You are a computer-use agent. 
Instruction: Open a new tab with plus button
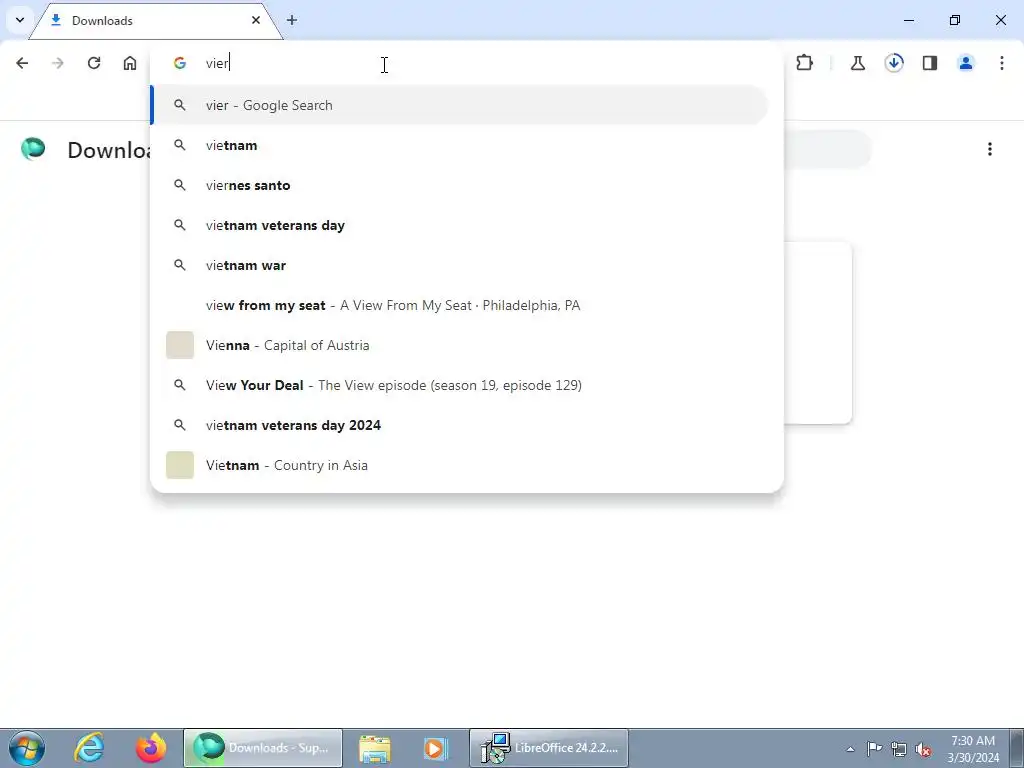[x=292, y=20]
